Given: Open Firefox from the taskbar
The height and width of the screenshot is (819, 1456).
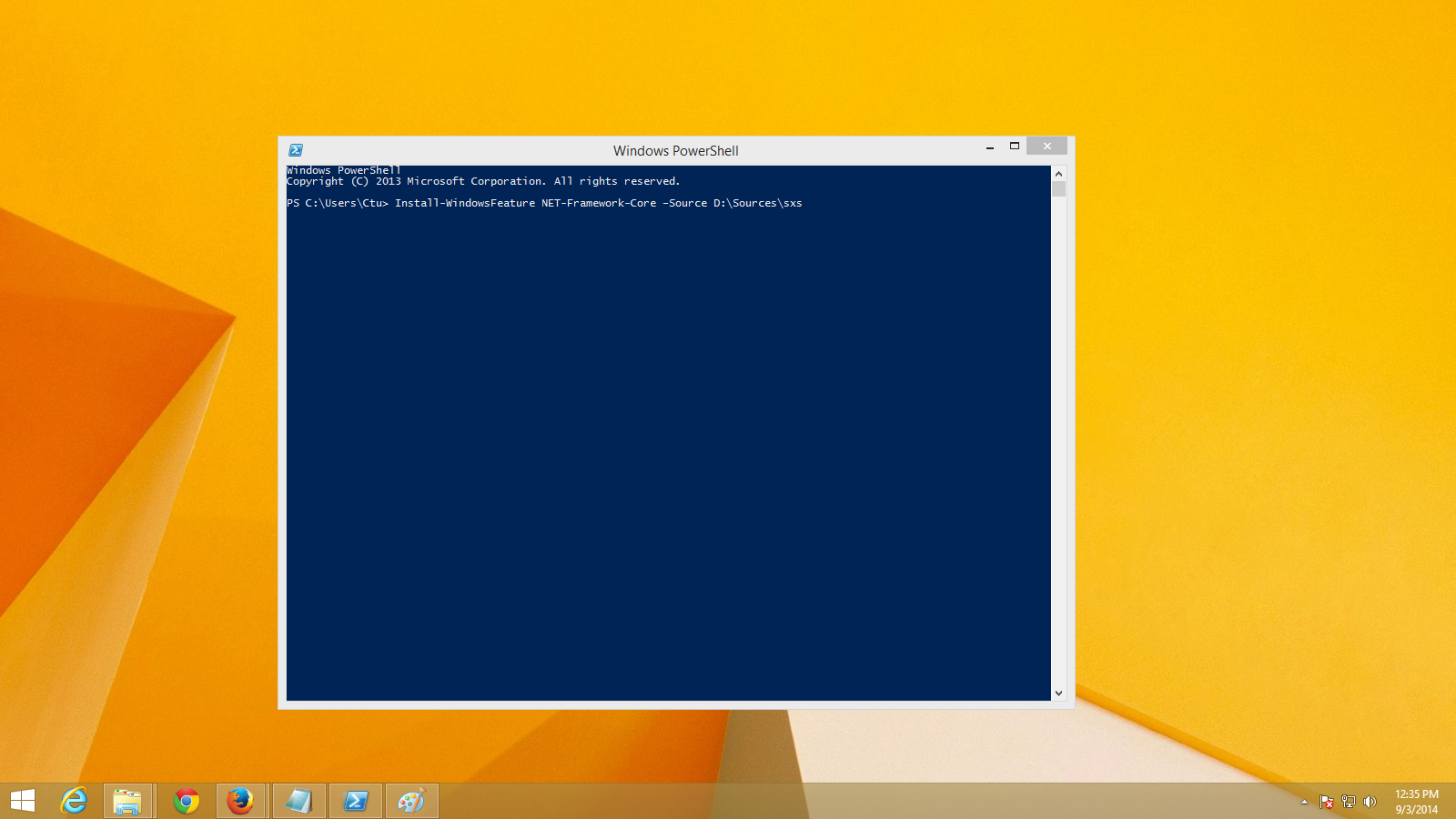Looking at the screenshot, I should (x=241, y=801).
